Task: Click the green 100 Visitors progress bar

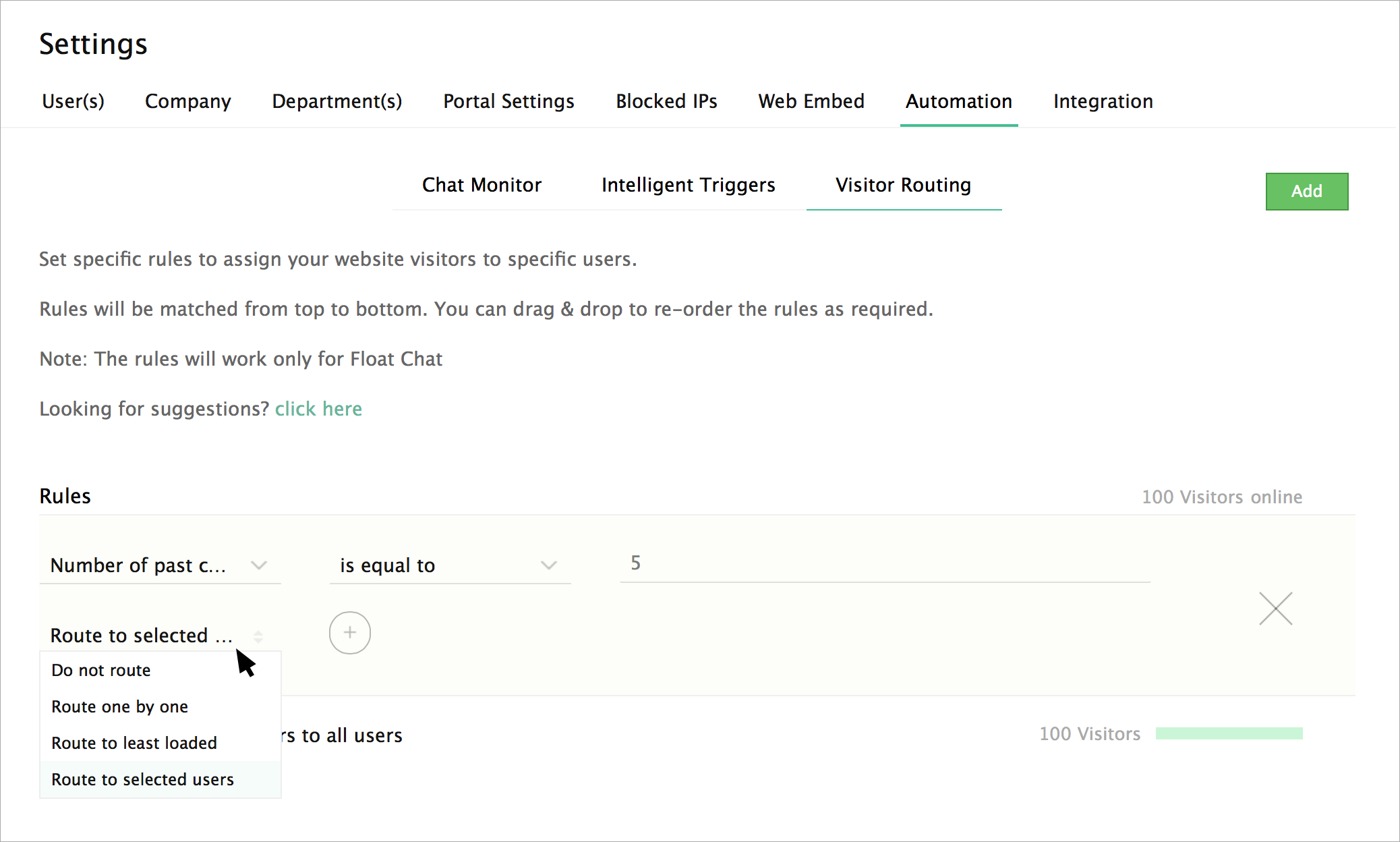Action: [x=1229, y=733]
